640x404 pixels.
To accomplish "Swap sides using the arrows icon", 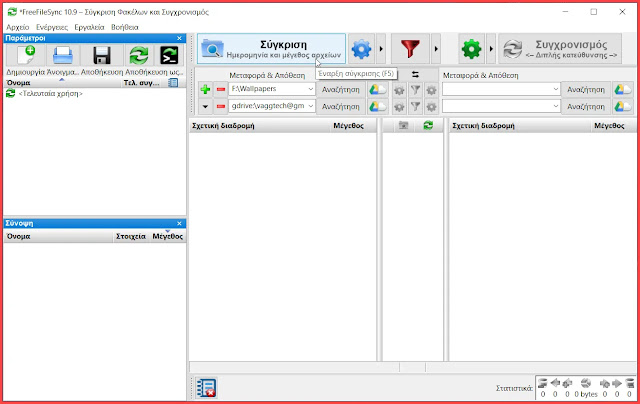I will pos(415,75).
